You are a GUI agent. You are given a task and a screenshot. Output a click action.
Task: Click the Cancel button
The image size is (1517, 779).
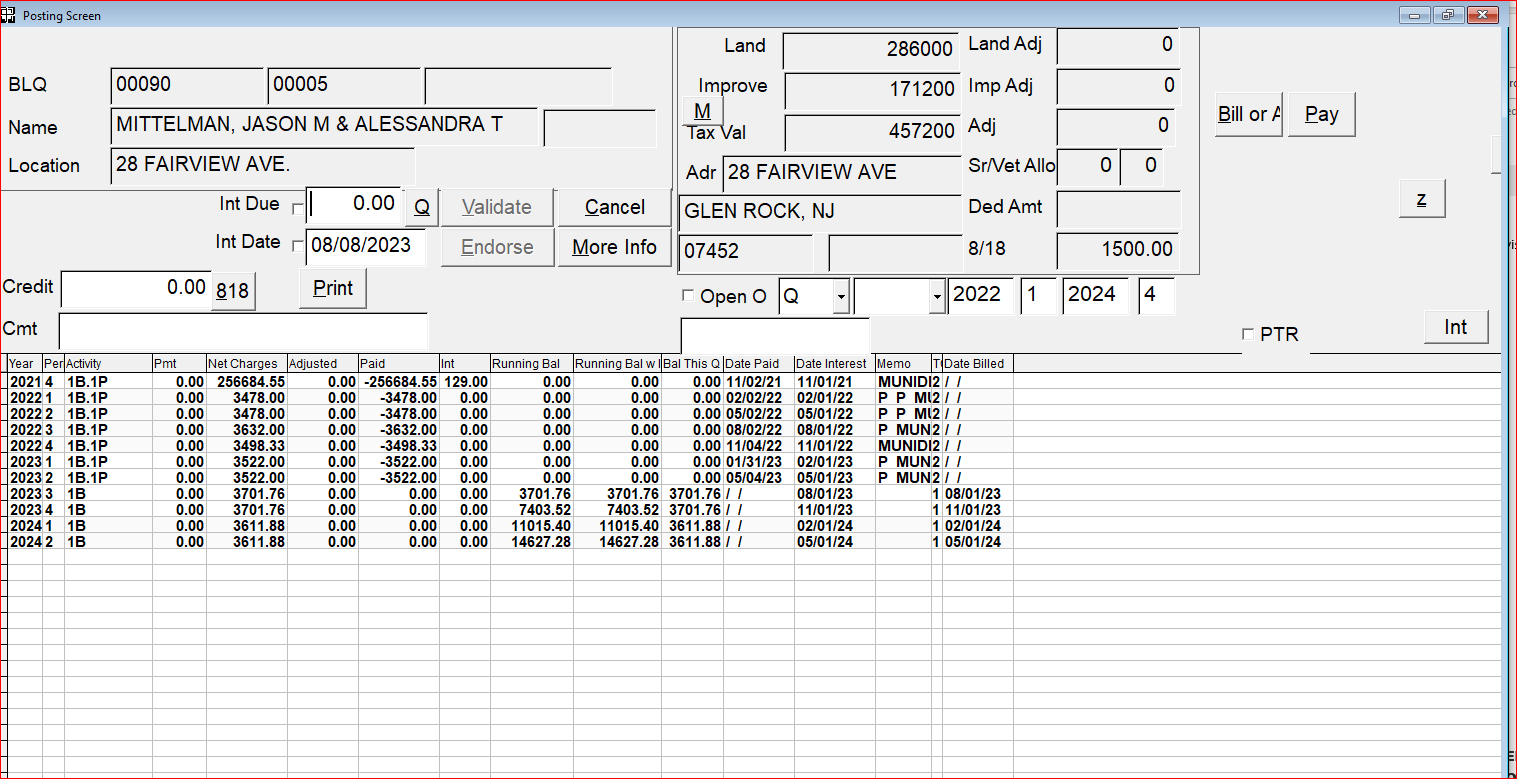(614, 207)
